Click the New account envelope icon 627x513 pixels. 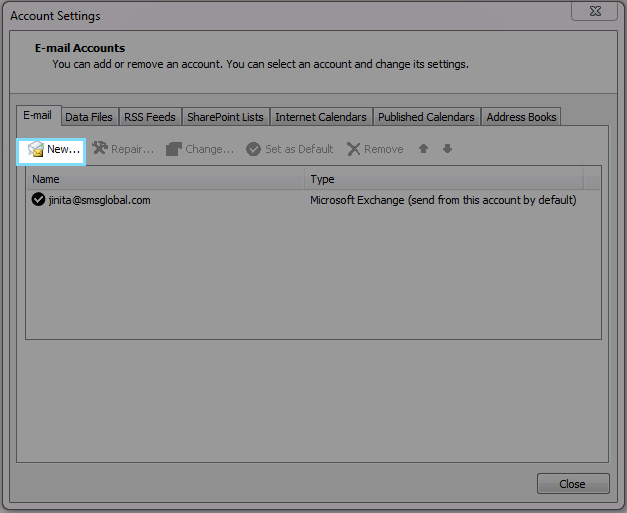pyautogui.click(x=36, y=149)
